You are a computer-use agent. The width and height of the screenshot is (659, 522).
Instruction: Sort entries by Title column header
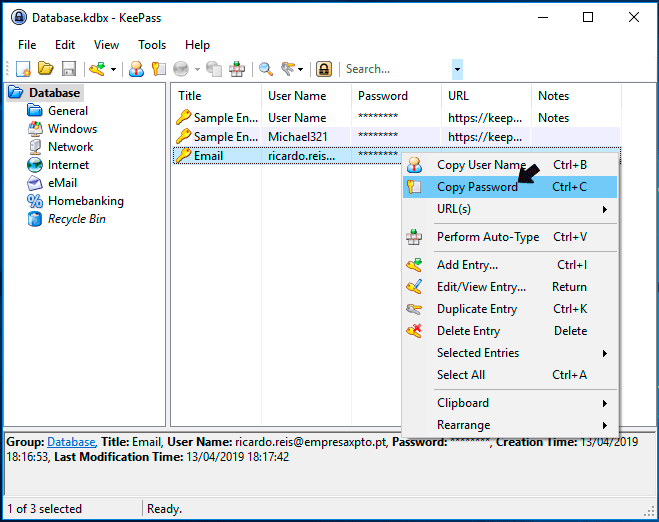[x=217, y=96]
